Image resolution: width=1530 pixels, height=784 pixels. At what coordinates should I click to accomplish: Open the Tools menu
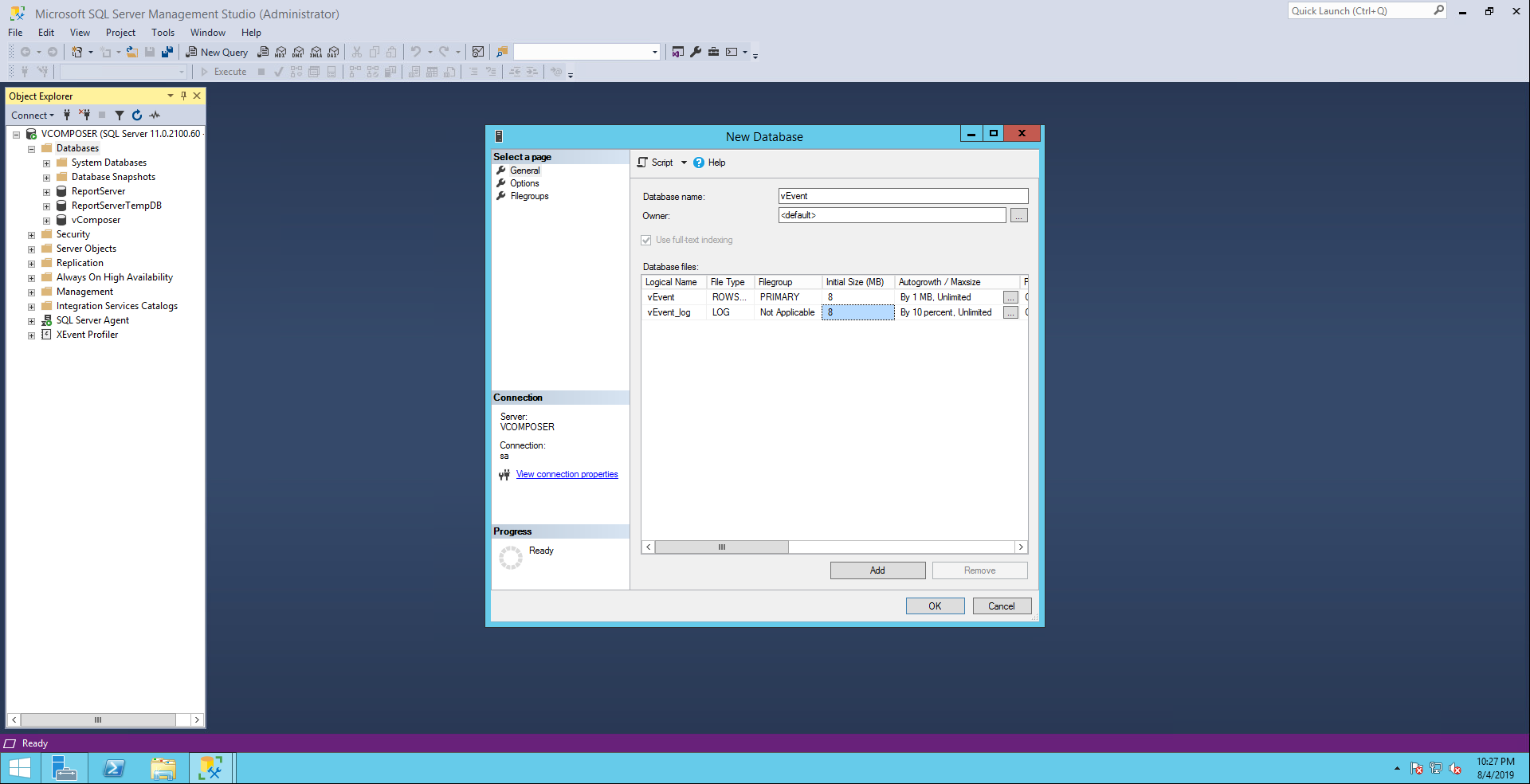[163, 33]
